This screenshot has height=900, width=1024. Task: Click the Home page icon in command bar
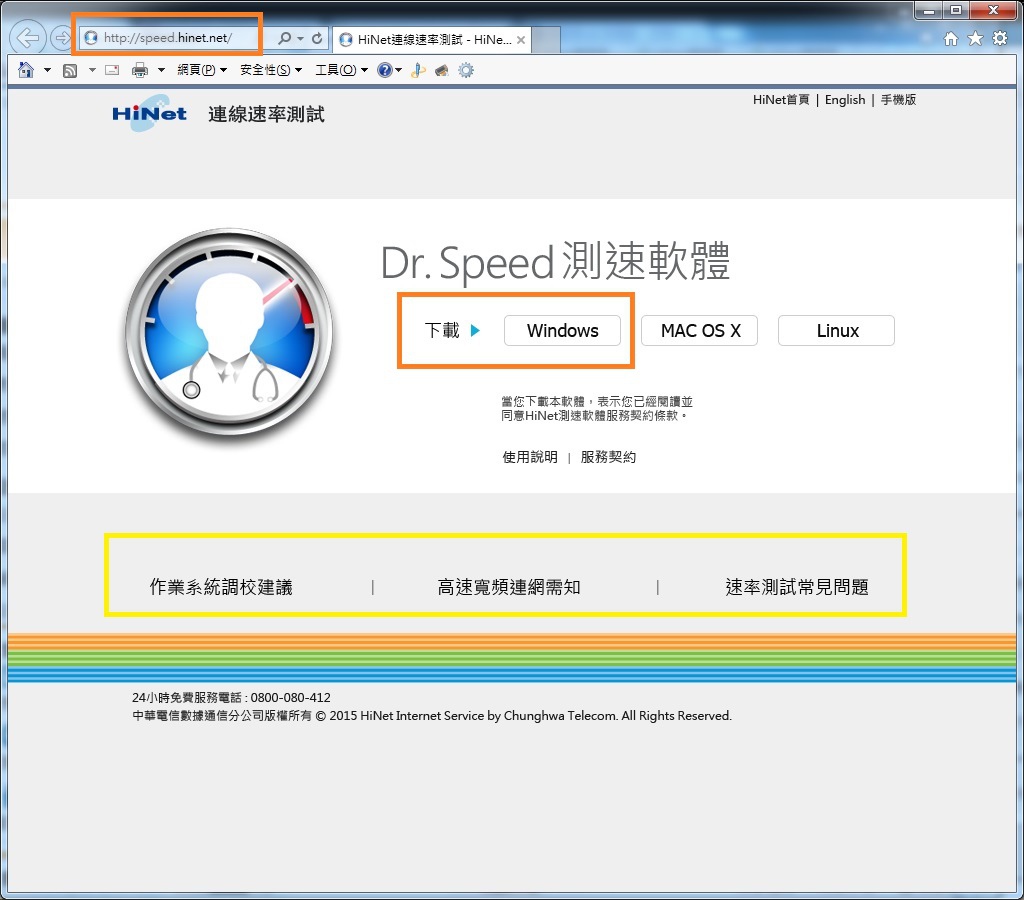point(26,70)
